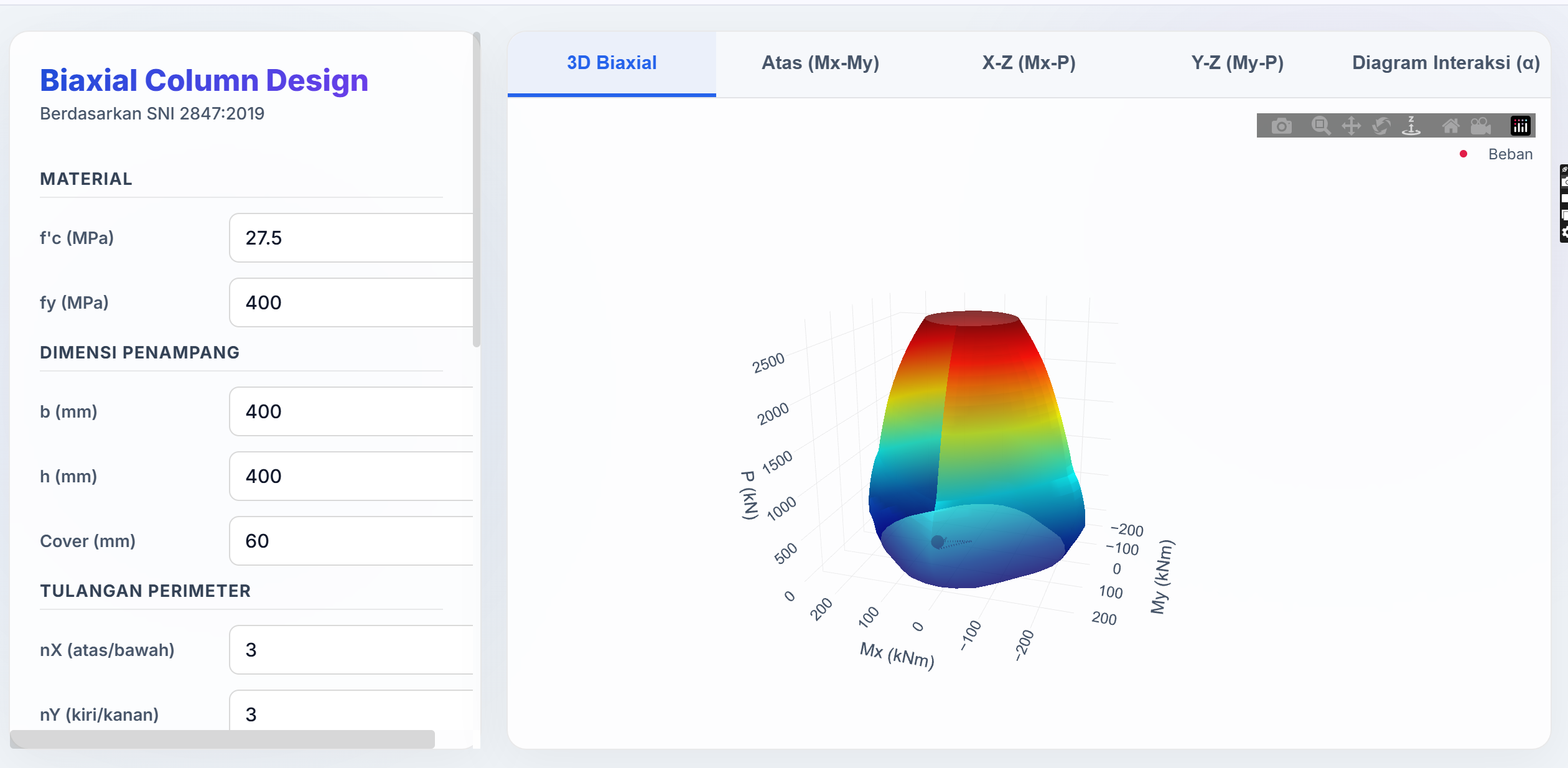Open the X-Z (Mx-P) tab
Image resolution: width=1568 pixels, height=768 pixels.
click(x=1029, y=63)
